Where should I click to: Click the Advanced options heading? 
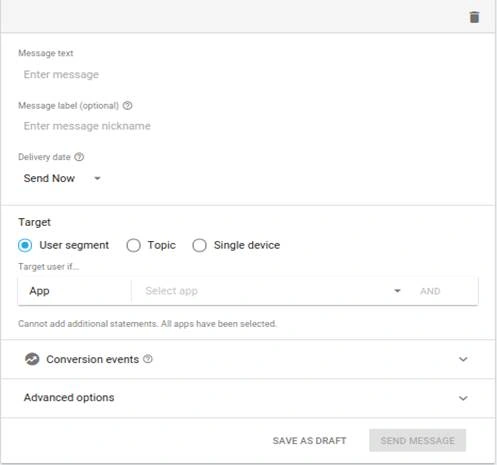(x=69, y=397)
